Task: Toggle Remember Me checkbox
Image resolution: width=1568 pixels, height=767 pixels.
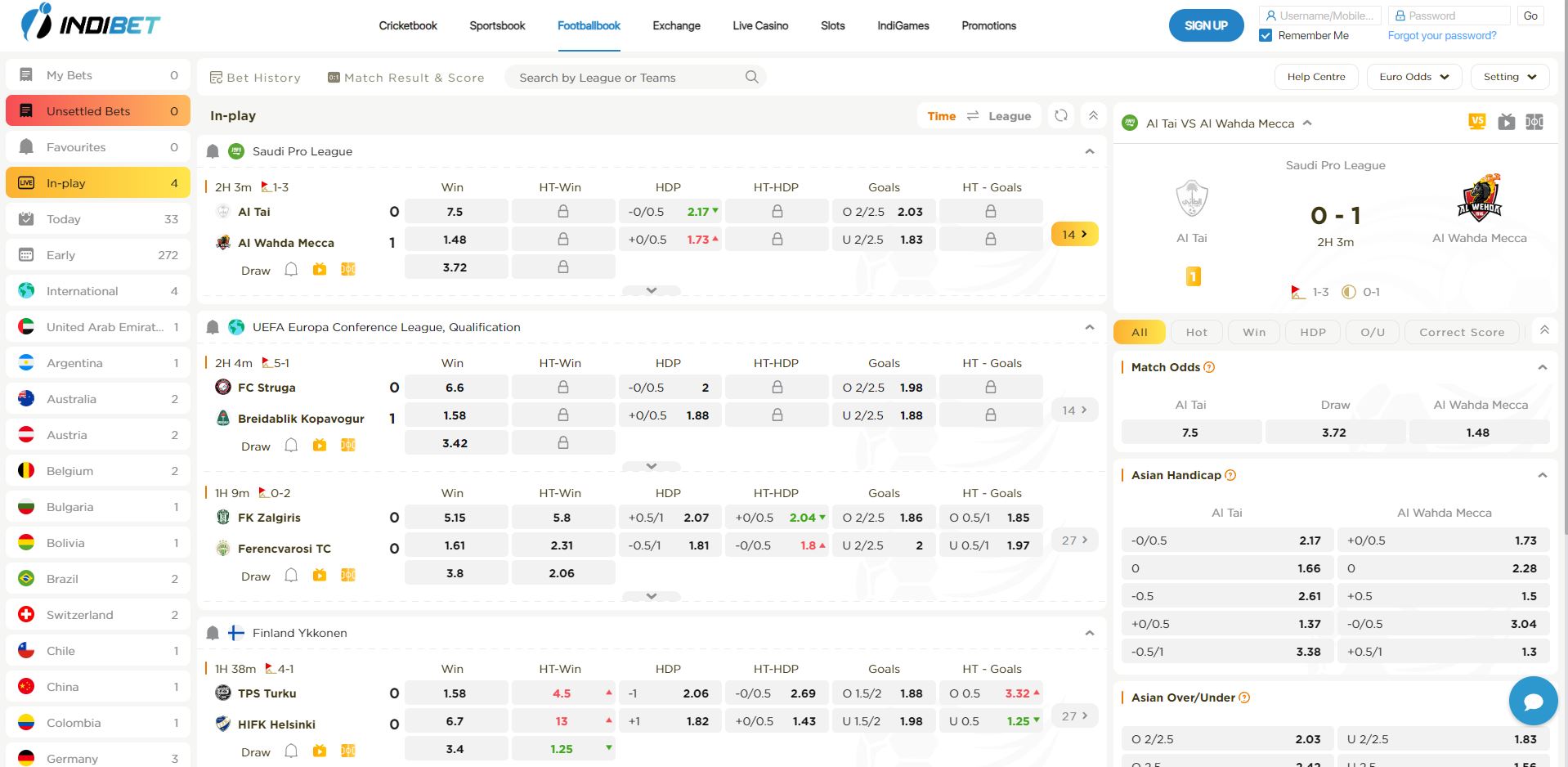Action: pos(1266,35)
